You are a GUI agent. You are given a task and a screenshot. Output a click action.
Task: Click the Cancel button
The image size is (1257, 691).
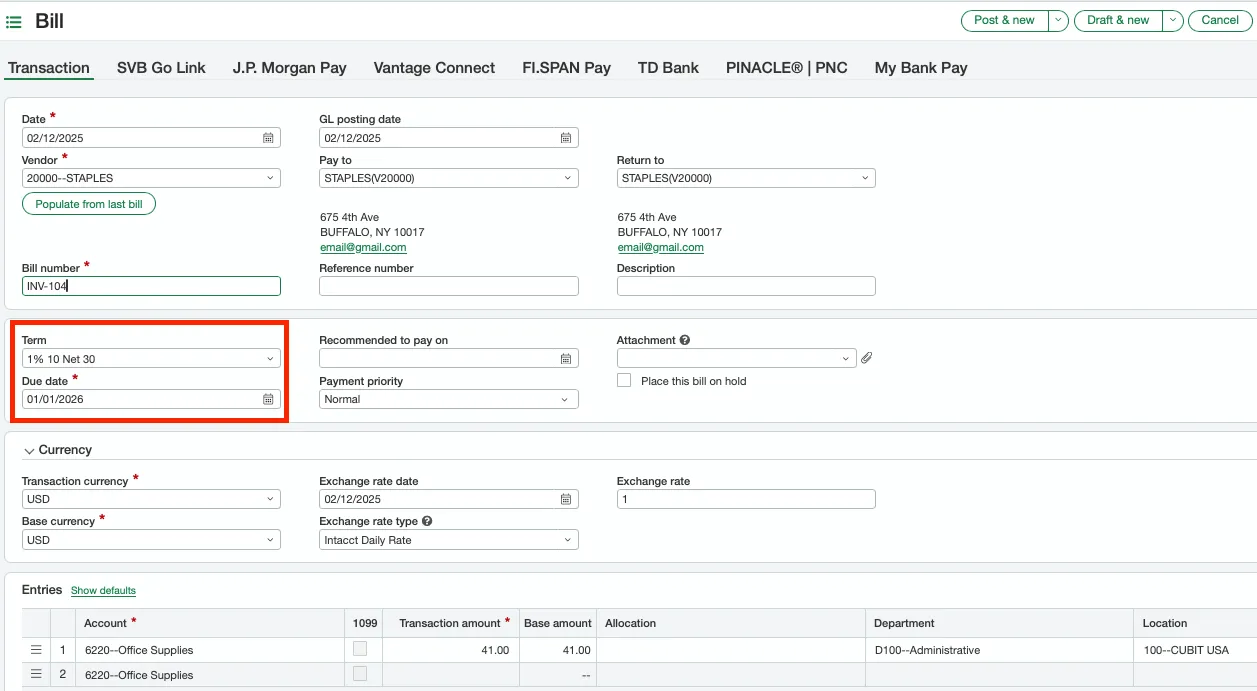pyautogui.click(x=1220, y=20)
